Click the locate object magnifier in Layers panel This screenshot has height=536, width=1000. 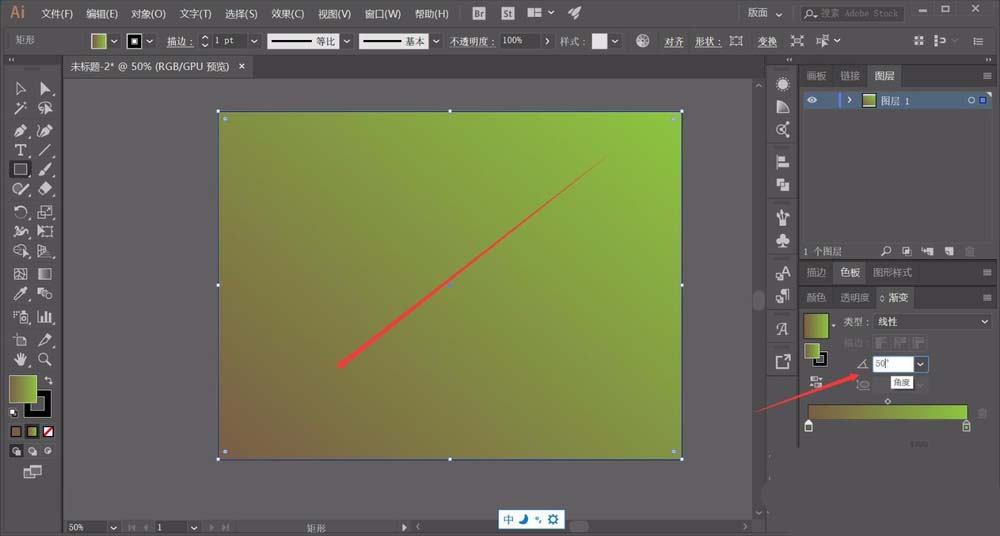pyautogui.click(x=886, y=251)
